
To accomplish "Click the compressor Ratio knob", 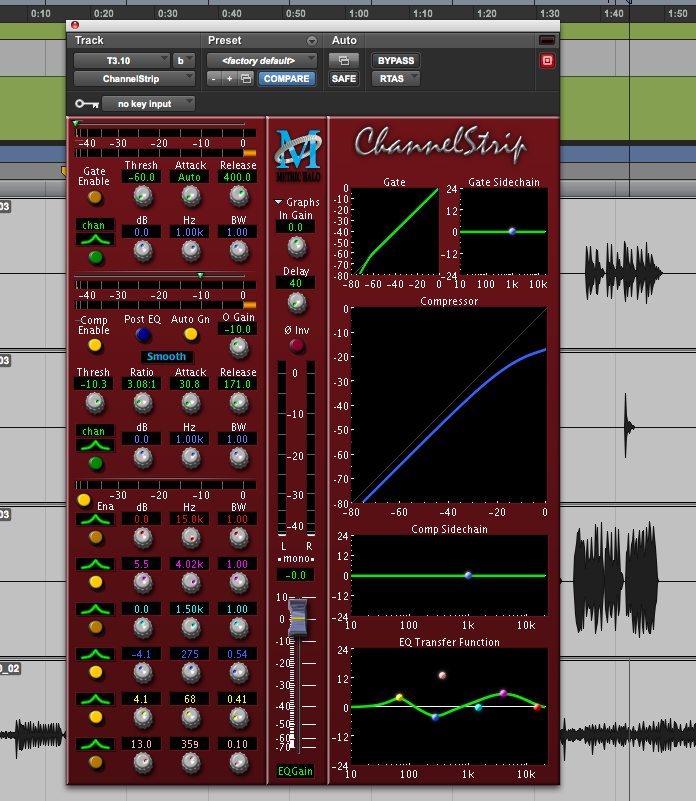I will tap(143, 403).
